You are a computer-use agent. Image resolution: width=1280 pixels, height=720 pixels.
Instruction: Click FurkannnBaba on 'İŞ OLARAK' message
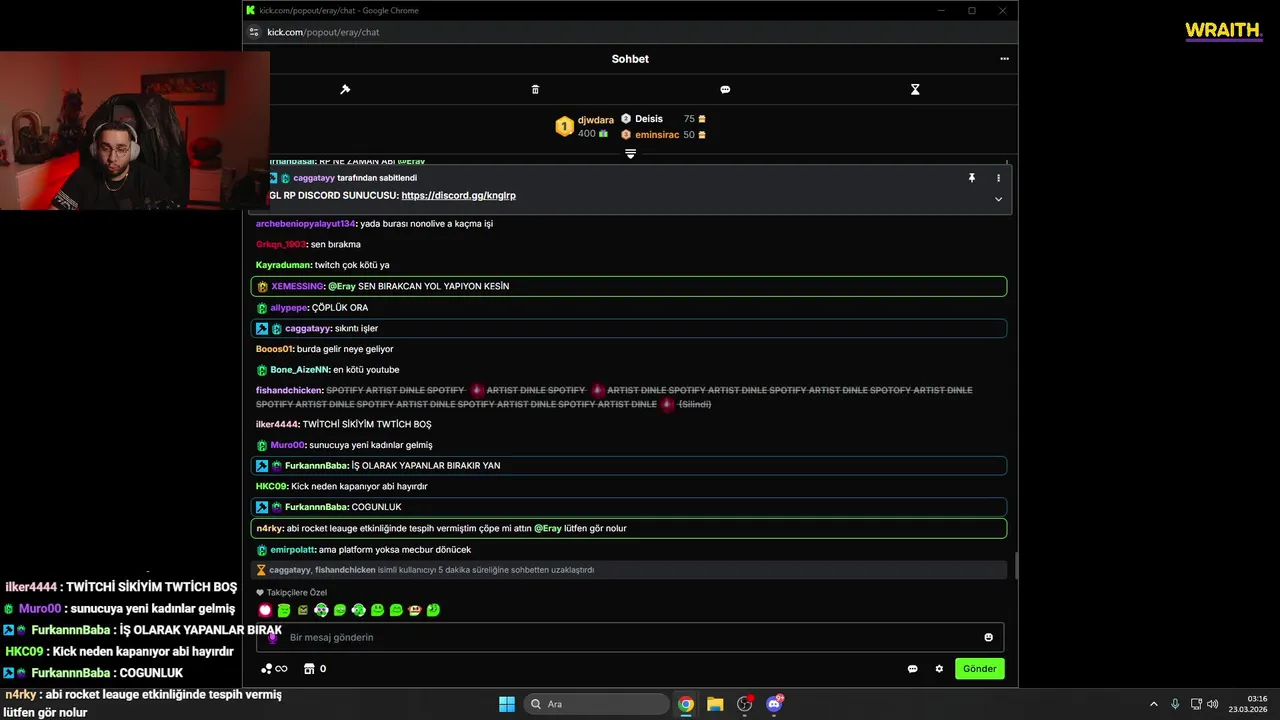pyautogui.click(x=316, y=466)
